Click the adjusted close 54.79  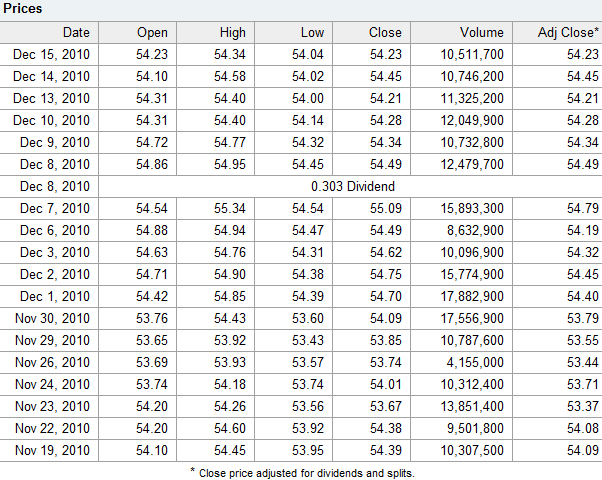point(583,208)
